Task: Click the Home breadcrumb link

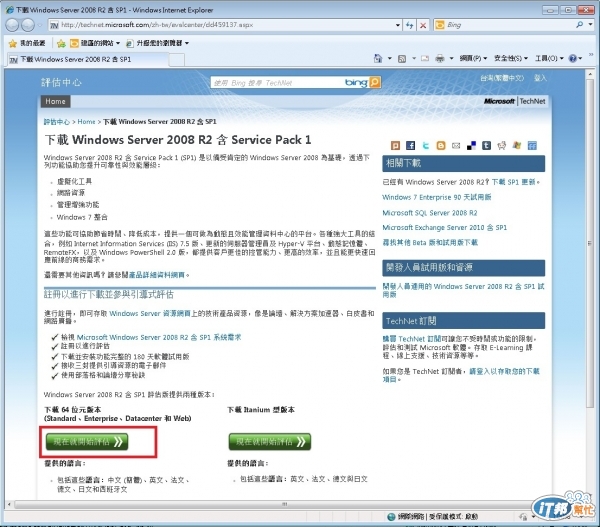Action: pos(86,122)
